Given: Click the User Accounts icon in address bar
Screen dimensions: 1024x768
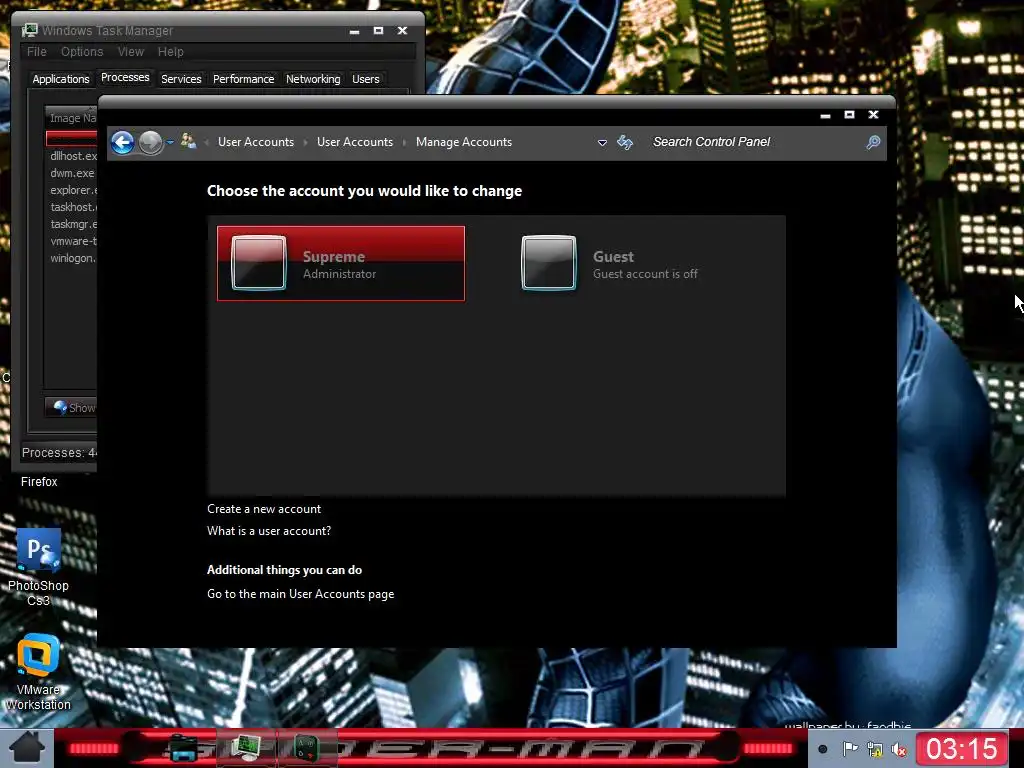Looking at the screenshot, I should (x=189, y=141).
